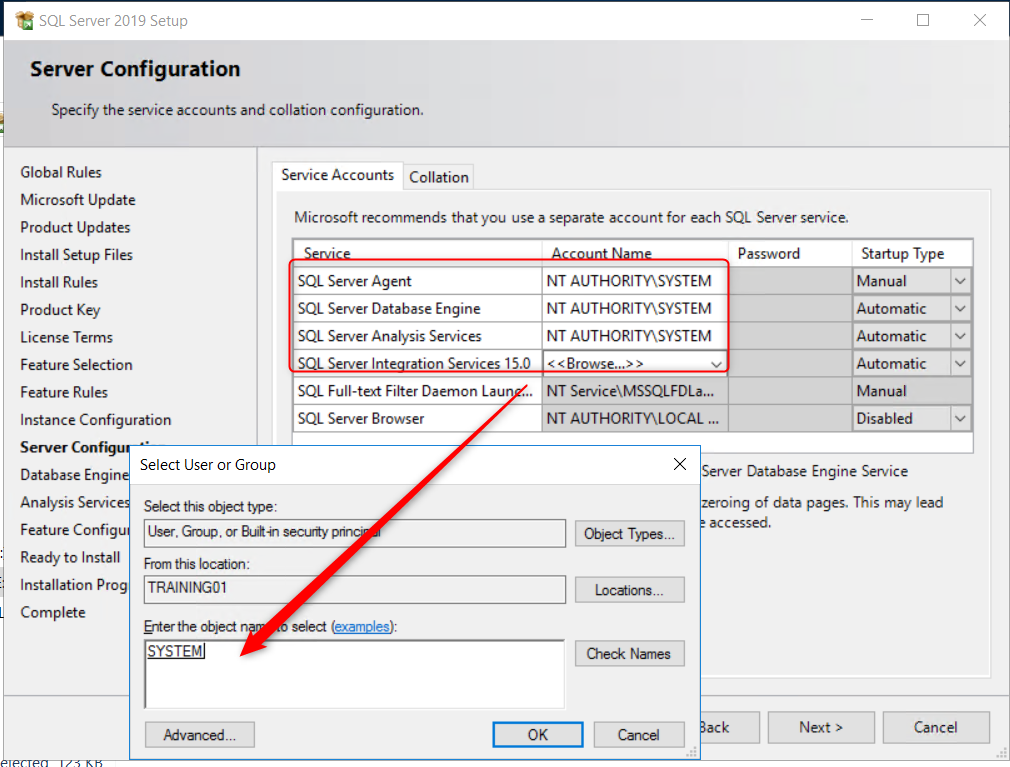Select the Microsoft Update step

pyautogui.click(x=78, y=200)
